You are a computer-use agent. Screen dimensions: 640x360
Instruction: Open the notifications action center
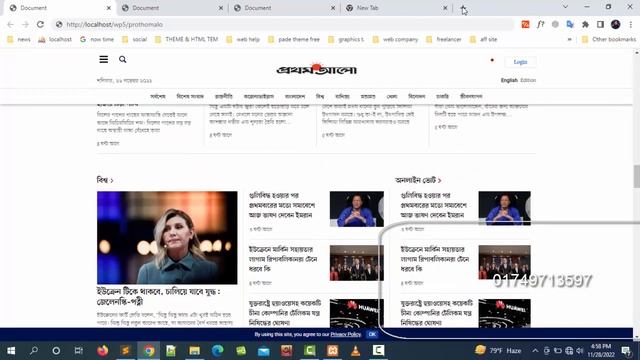tap(626, 350)
